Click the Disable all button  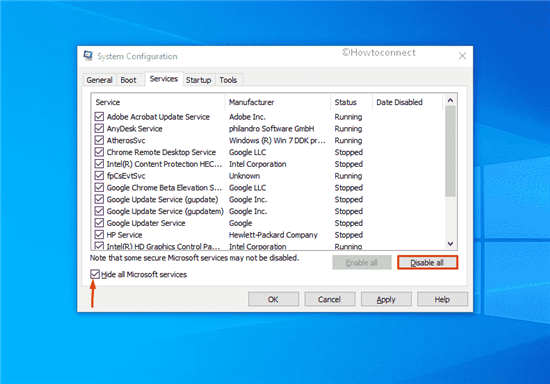tap(427, 263)
